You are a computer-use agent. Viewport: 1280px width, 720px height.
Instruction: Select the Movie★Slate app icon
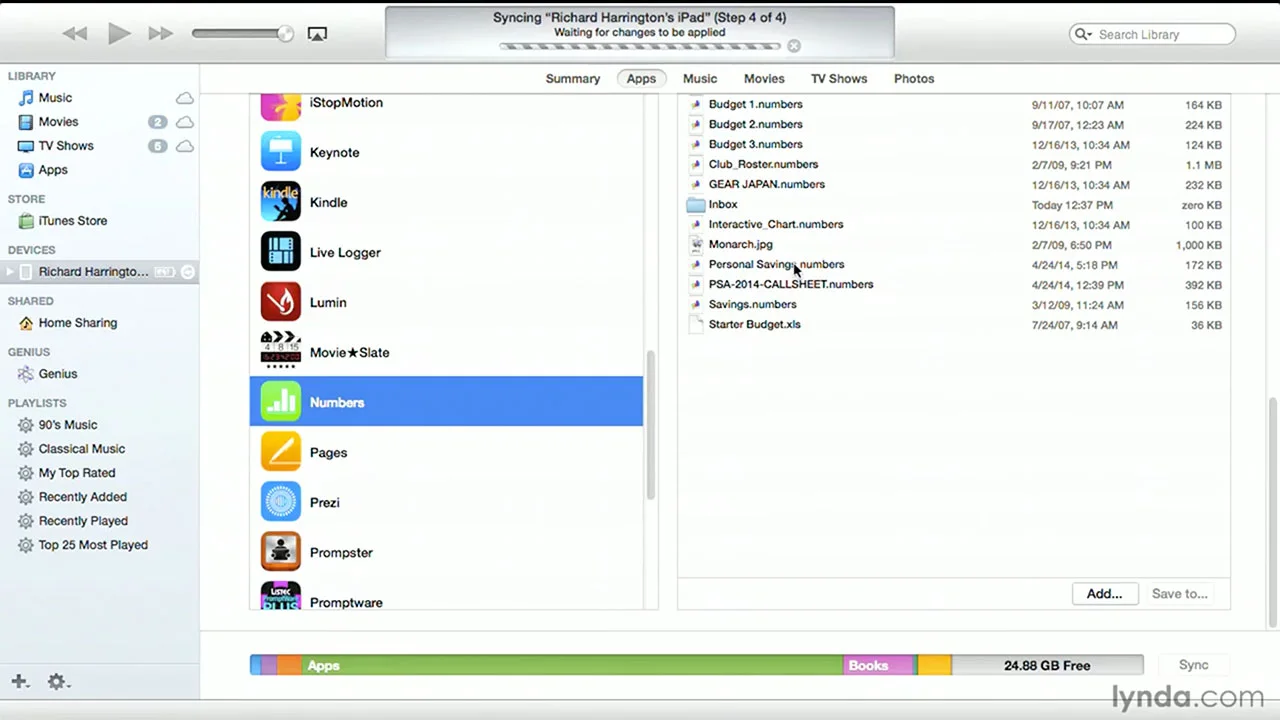coord(281,352)
